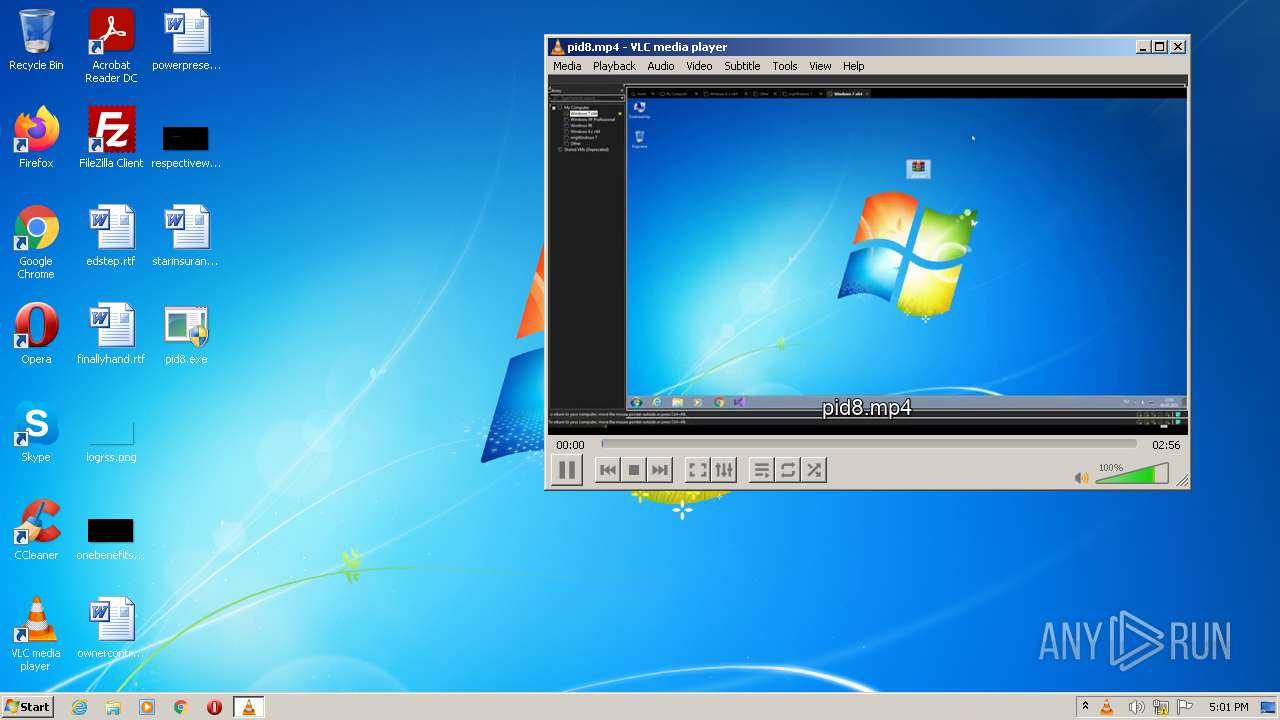Switch to VLC taskbar button
The image size is (1280, 720).
pos(248,707)
